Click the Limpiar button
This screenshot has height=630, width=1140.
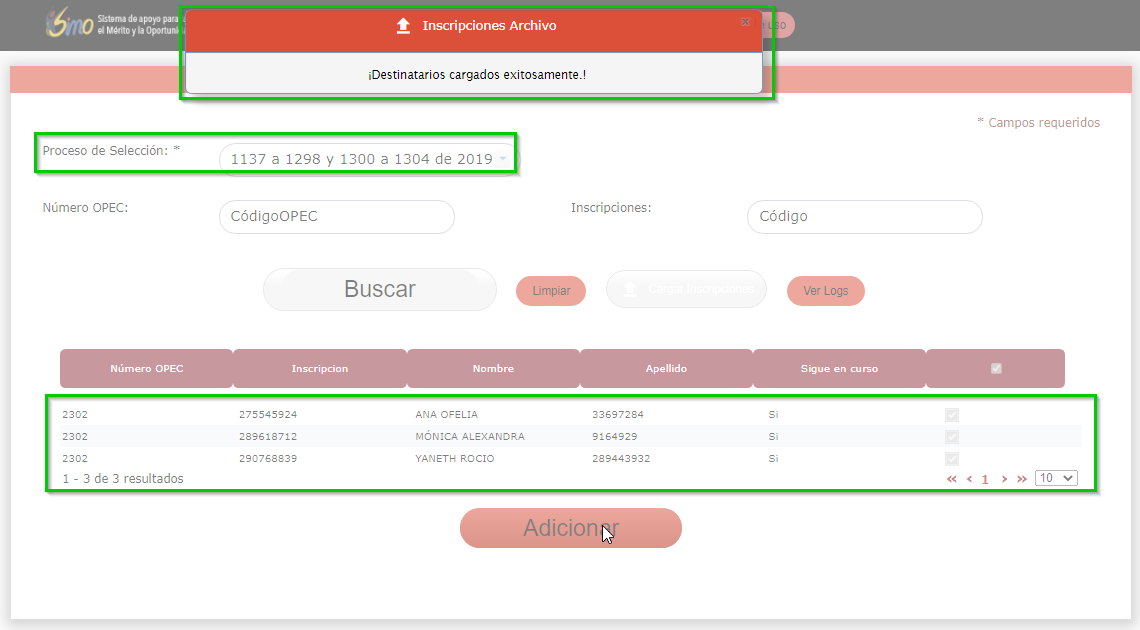[551, 291]
